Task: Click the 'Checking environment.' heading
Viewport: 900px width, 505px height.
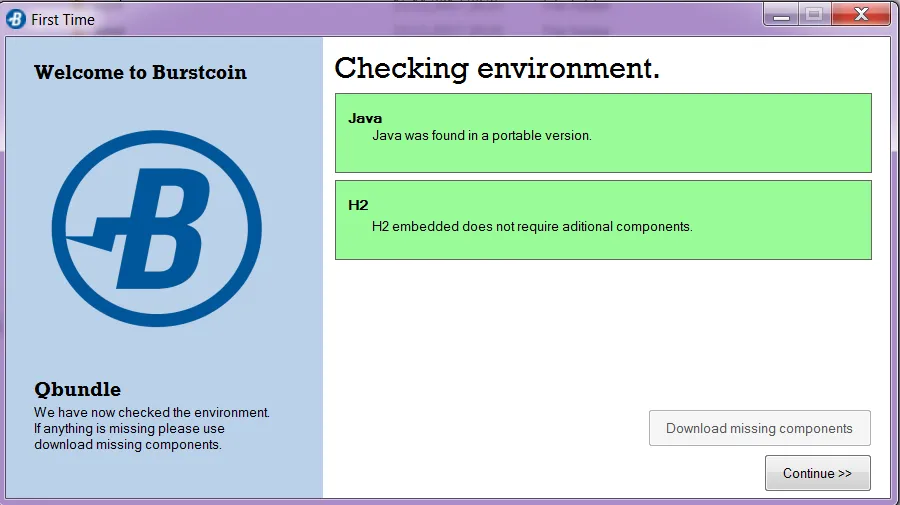Action: click(497, 69)
